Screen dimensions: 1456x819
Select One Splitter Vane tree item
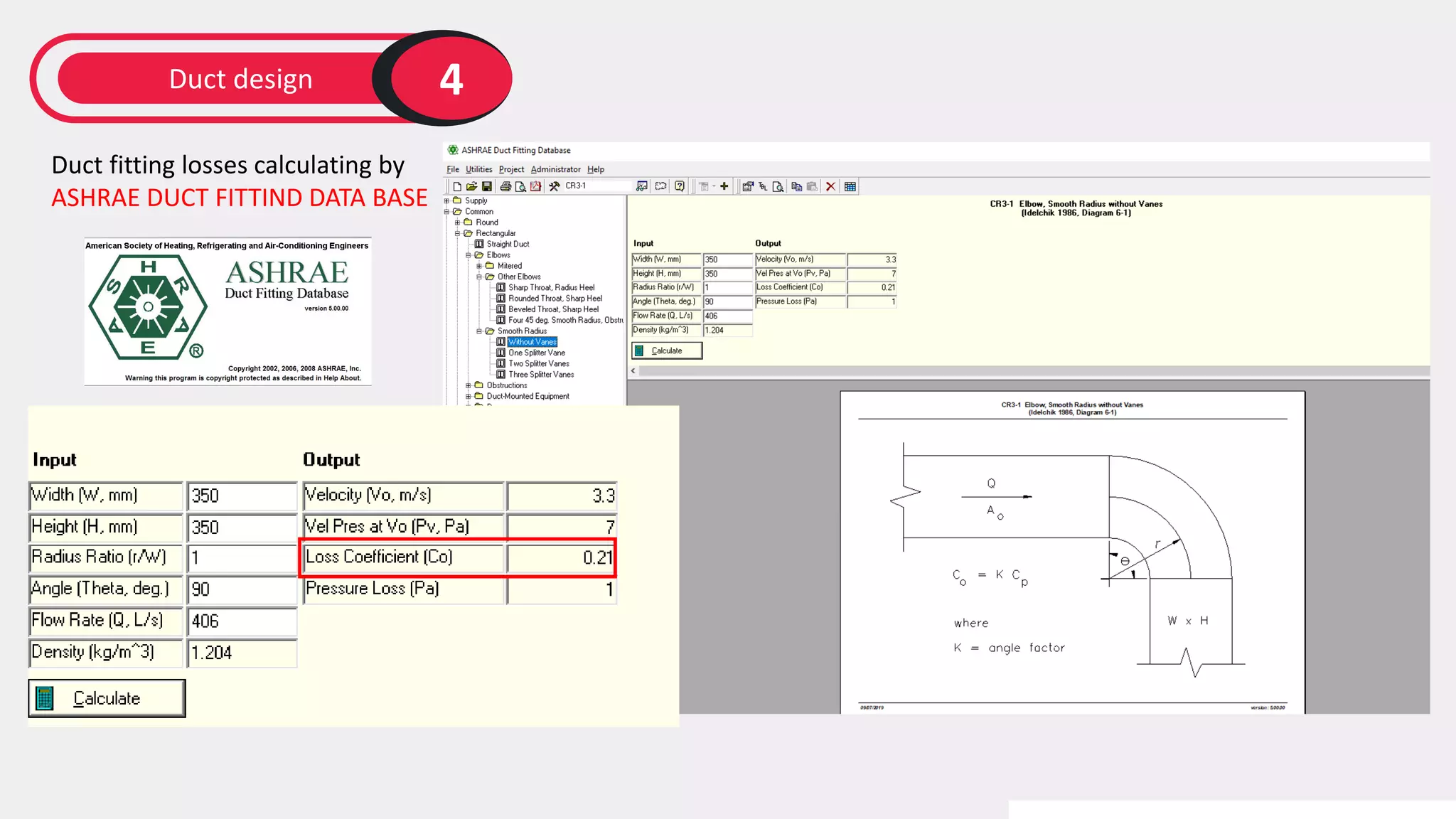pos(537,353)
